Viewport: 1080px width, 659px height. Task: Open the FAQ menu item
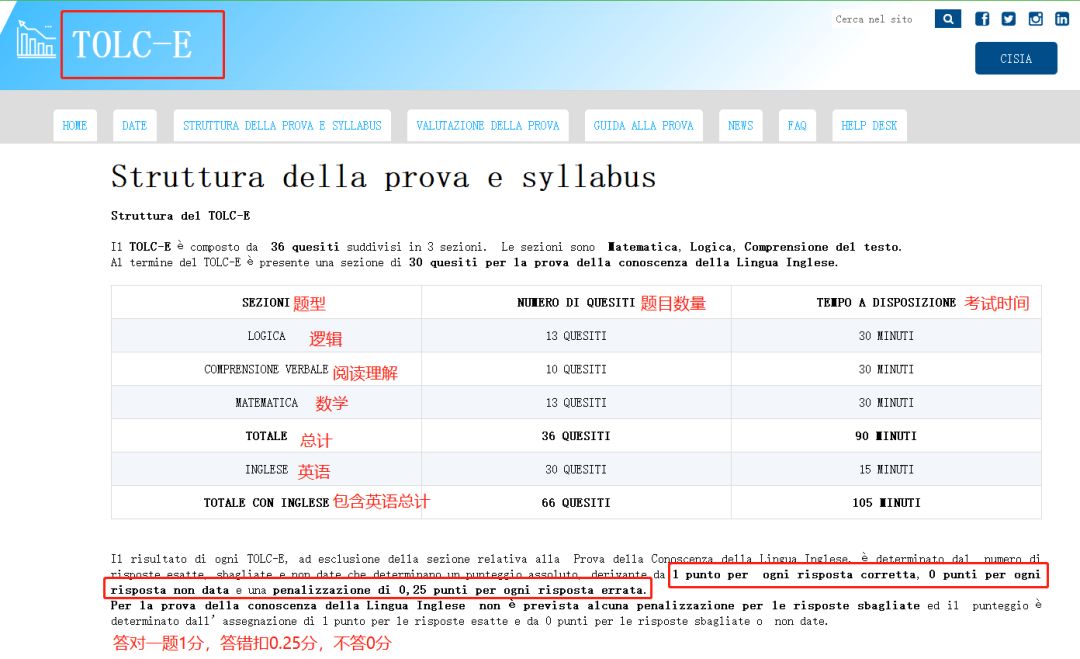[x=797, y=125]
